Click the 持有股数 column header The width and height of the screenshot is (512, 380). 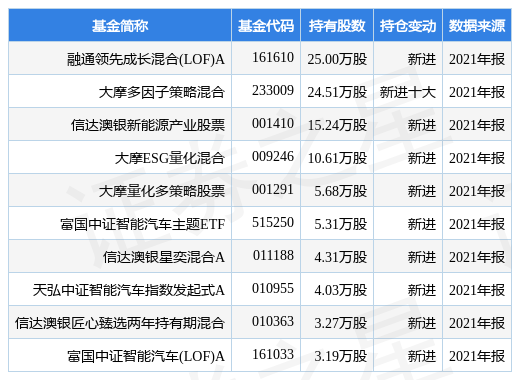[337, 26]
